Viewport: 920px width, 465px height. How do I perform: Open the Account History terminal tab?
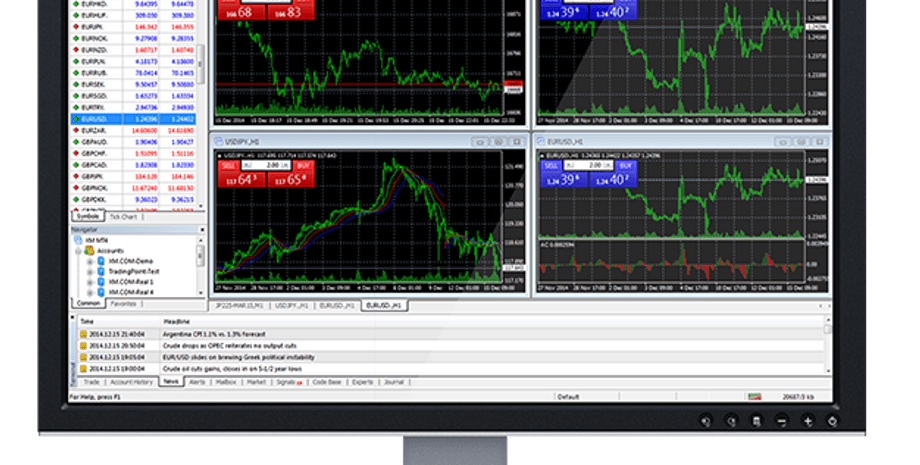(131, 382)
